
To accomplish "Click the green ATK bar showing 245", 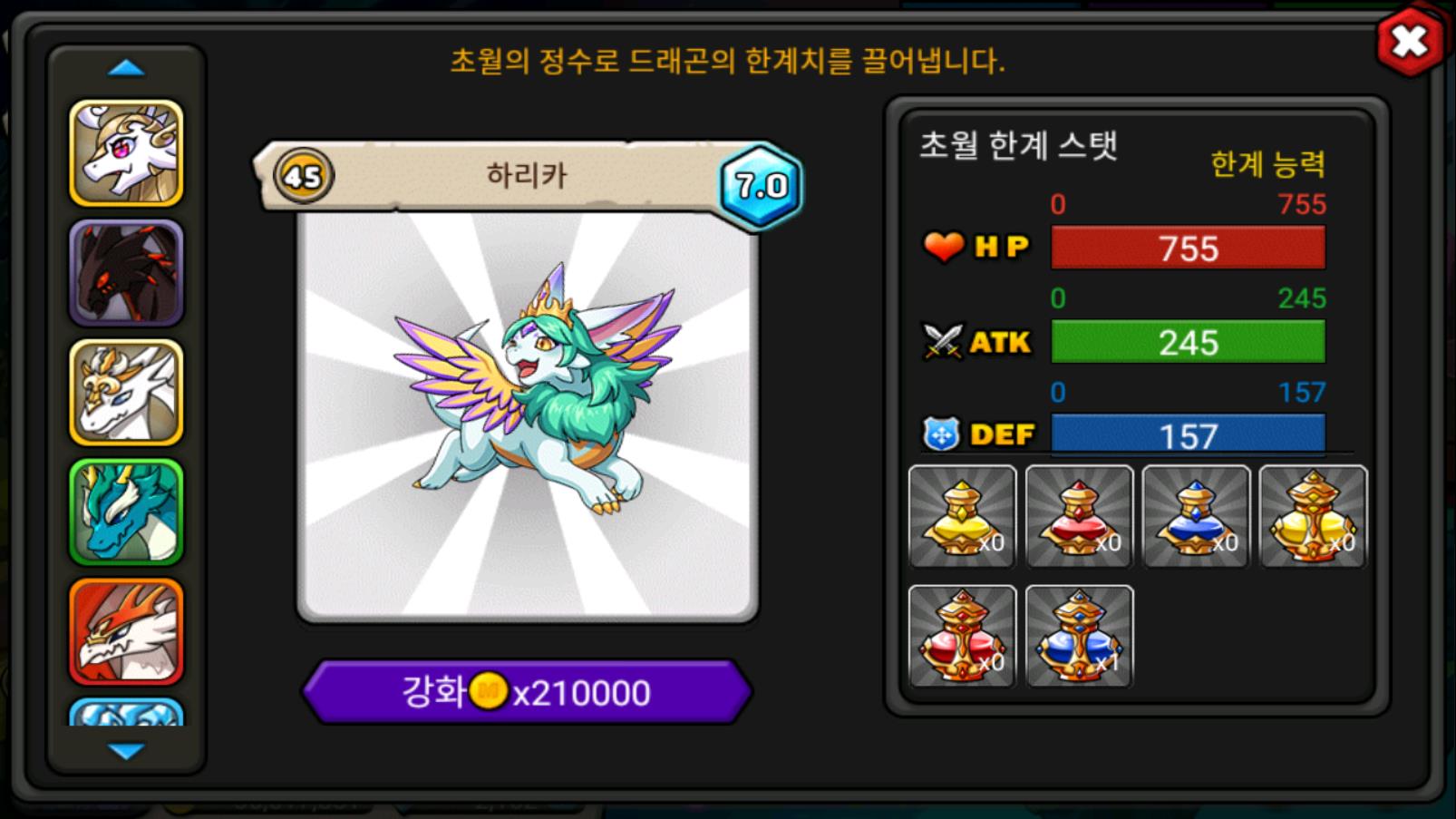I will [x=1188, y=342].
